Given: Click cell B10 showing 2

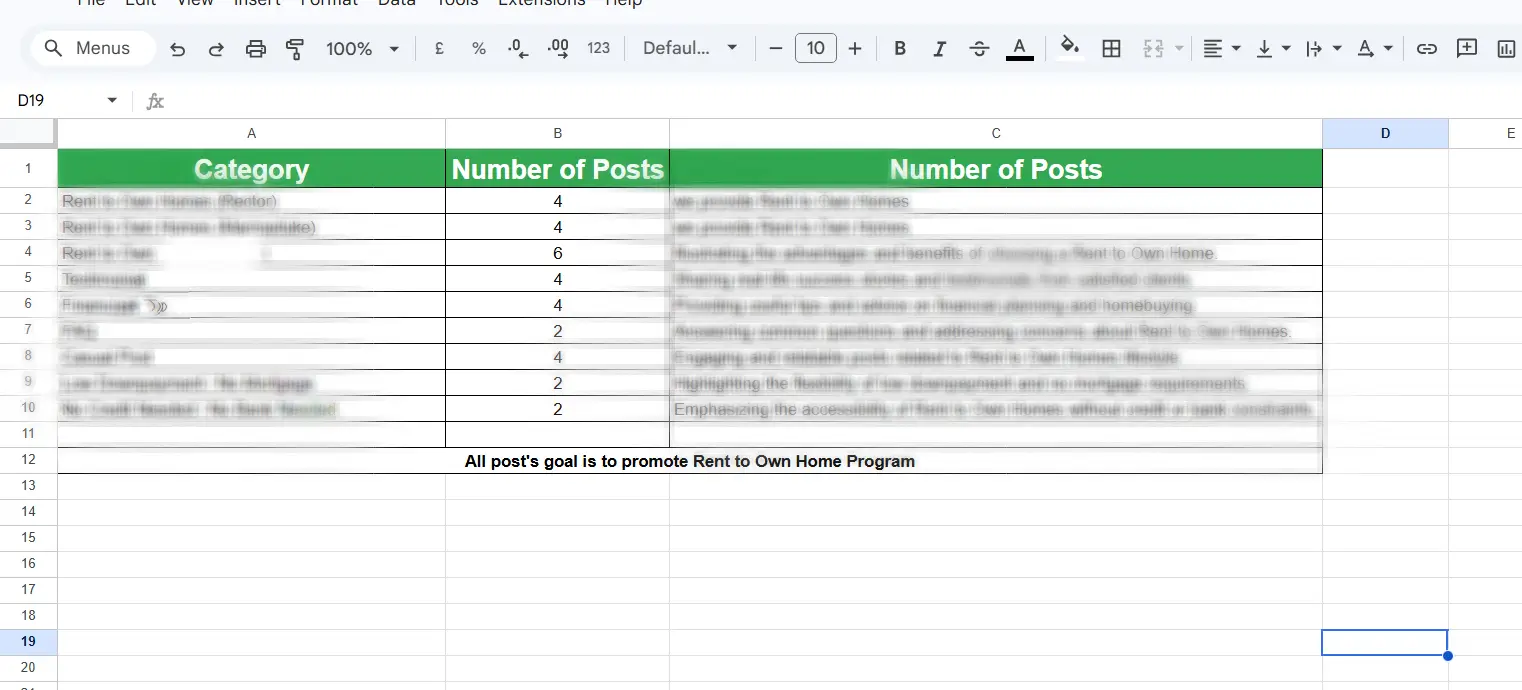Looking at the screenshot, I should (x=557, y=409).
